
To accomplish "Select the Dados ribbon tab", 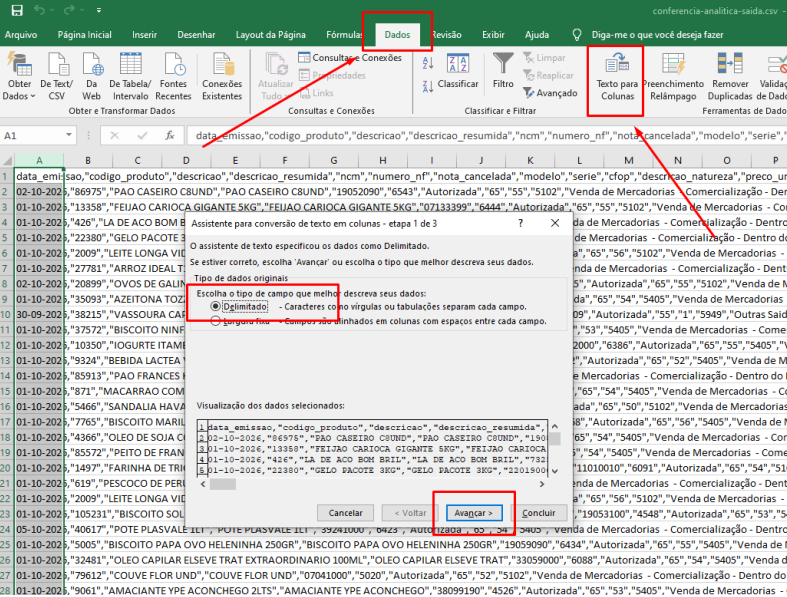I will (398, 35).
